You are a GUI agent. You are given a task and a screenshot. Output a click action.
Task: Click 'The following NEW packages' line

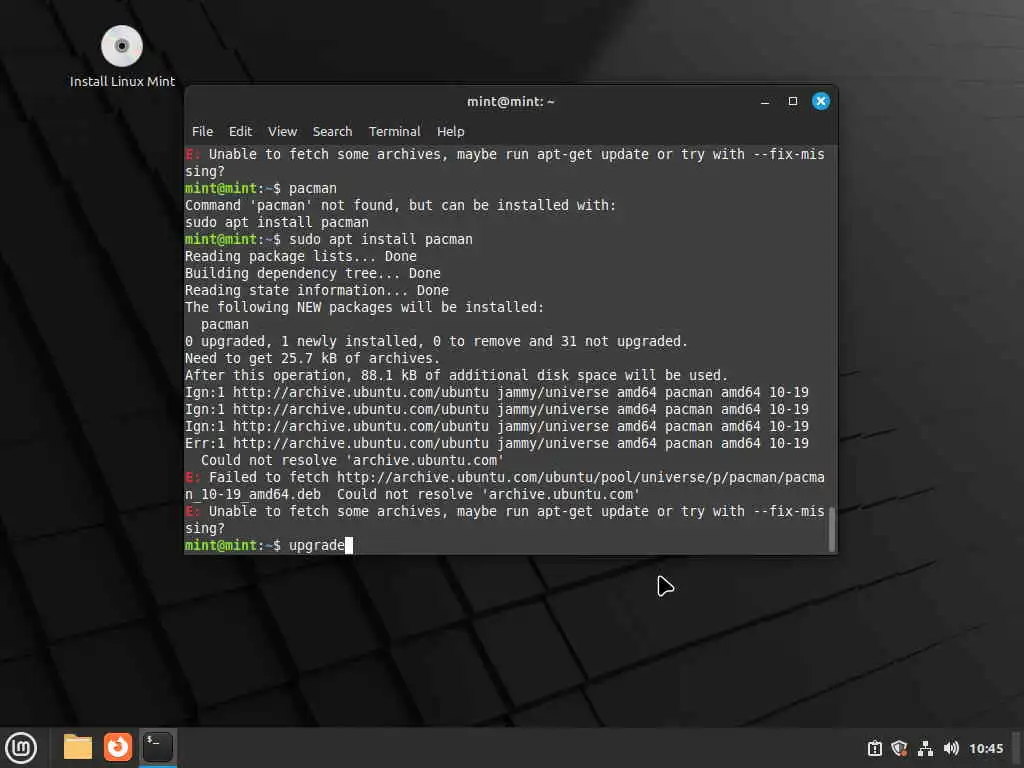point(364,307)
